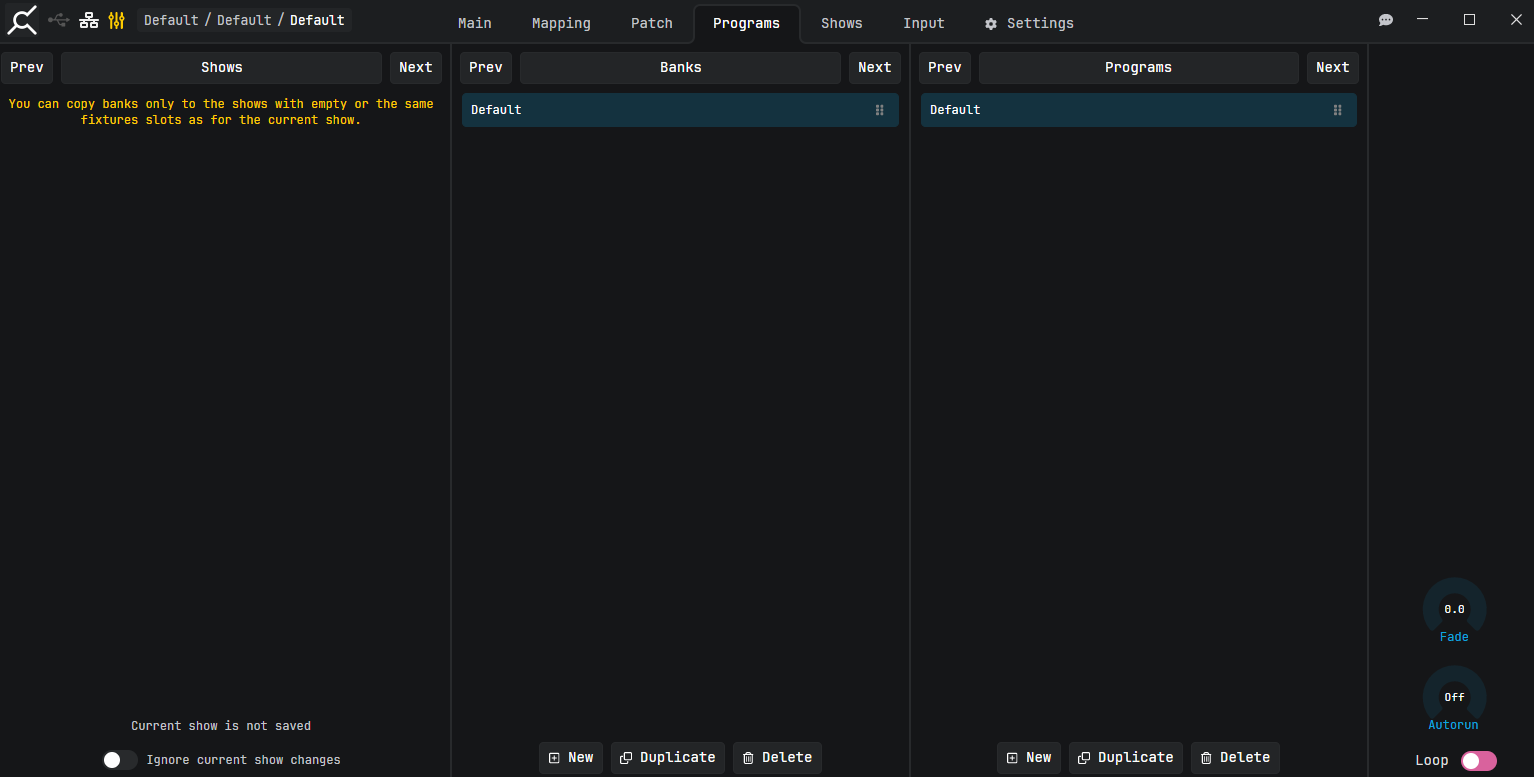Open the feedback chat bubble icon

click(1386, 20)
